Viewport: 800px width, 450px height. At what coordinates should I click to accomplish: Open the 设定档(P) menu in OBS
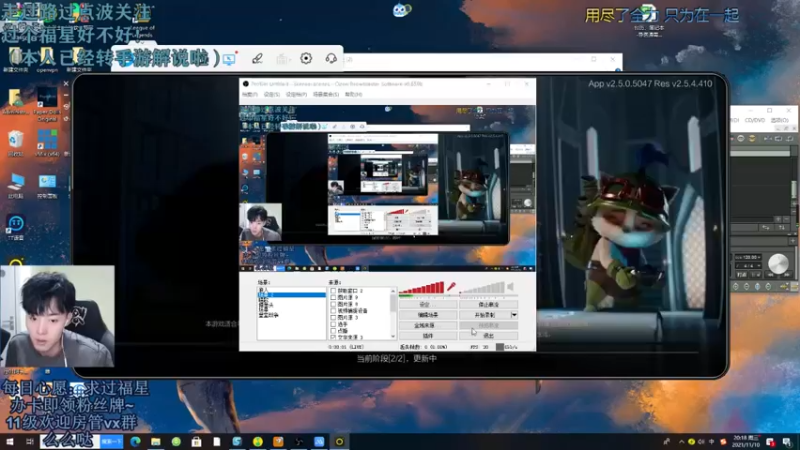tap(296, 94)
